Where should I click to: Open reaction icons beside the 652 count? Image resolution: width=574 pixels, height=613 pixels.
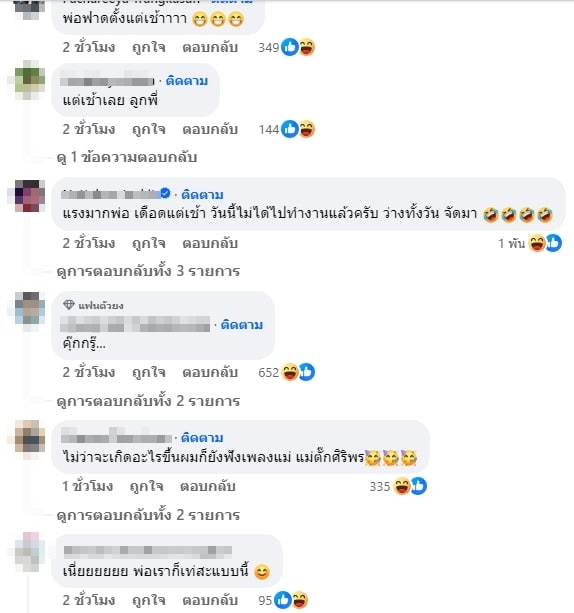[298, 372]
